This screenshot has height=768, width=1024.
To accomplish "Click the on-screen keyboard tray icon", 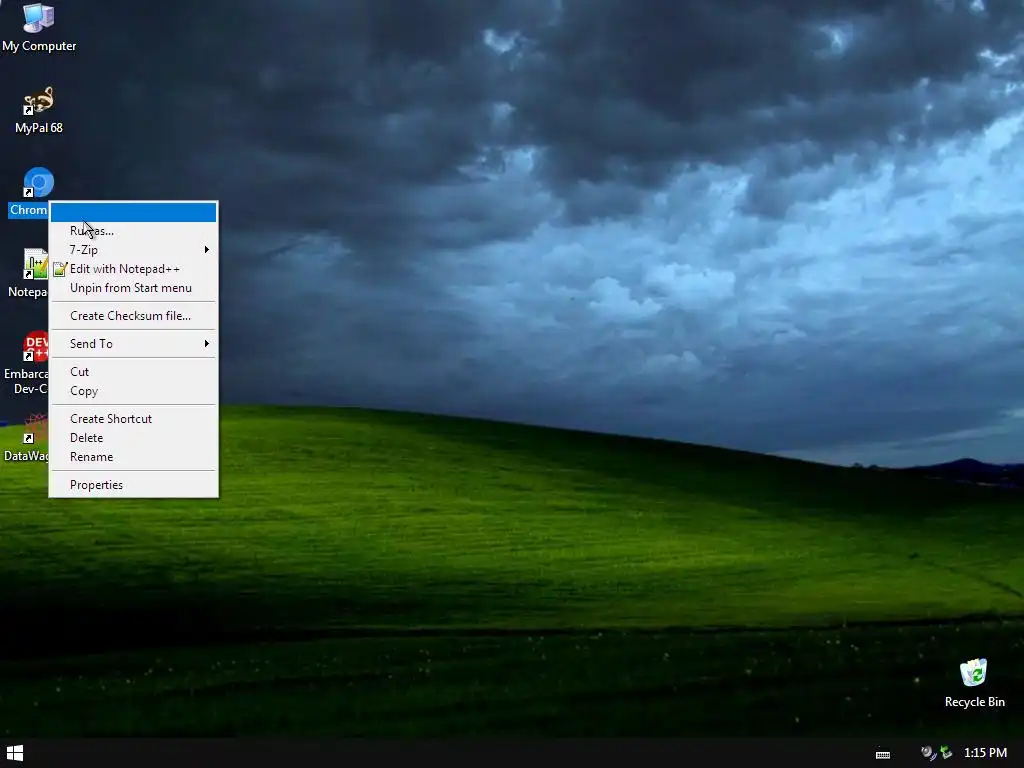I will coord(883,754).
